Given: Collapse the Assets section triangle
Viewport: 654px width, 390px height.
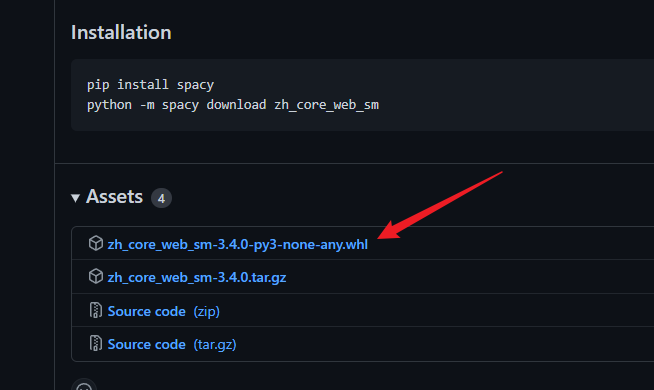Looking at the screenshot, I should (x=75, y=198).
